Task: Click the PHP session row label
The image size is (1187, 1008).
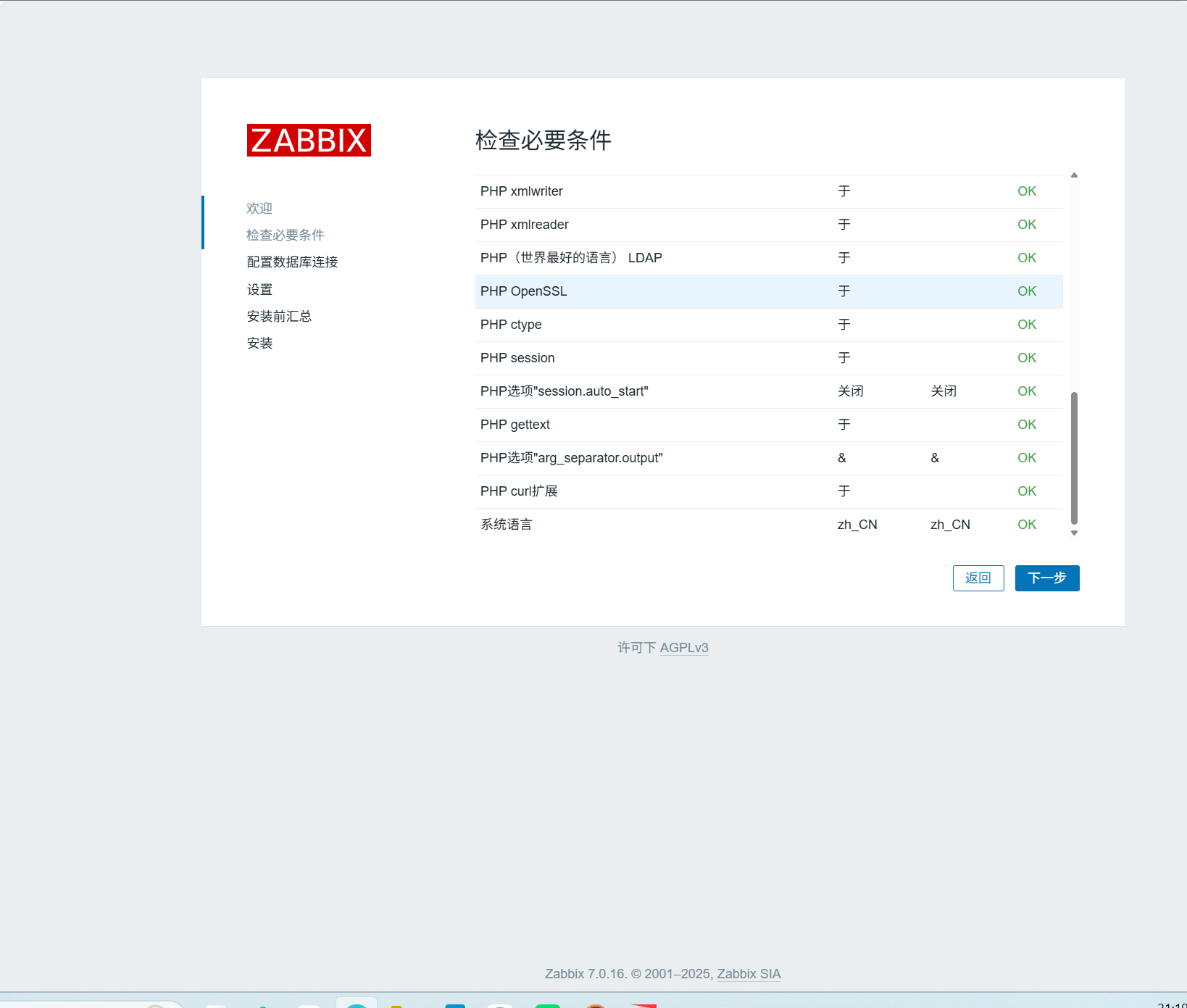Action: pyautogui.click(x=517, y=358)
